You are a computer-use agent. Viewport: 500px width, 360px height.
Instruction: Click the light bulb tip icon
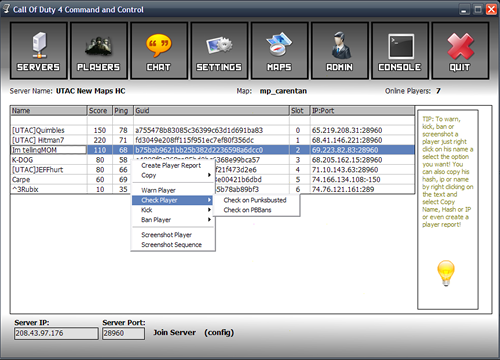pos(446,273)
